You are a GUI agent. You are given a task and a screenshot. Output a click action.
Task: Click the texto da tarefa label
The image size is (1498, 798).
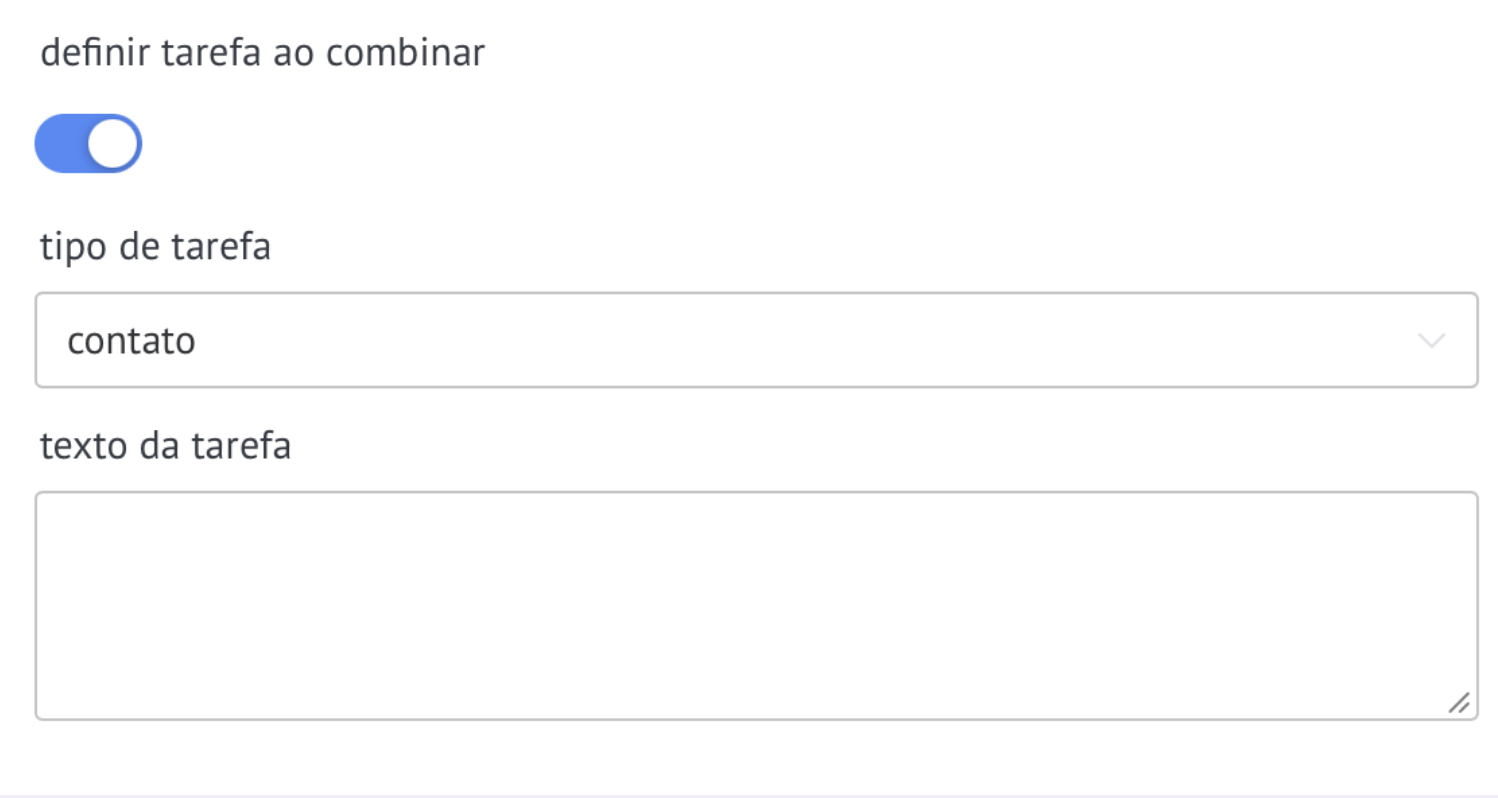(165, 446)
